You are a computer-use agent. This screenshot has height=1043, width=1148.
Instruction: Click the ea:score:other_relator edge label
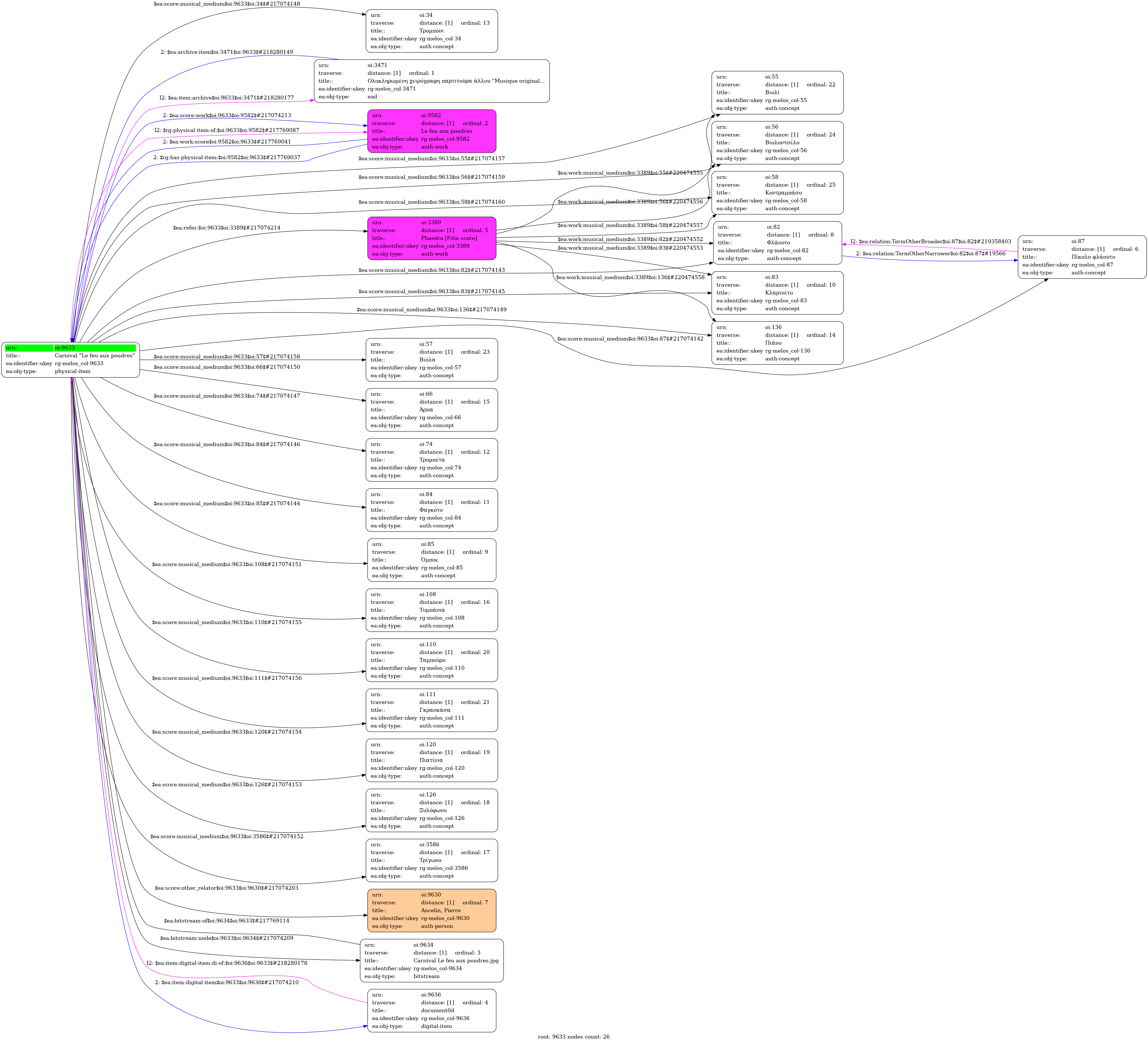click(x=227, y=888)
